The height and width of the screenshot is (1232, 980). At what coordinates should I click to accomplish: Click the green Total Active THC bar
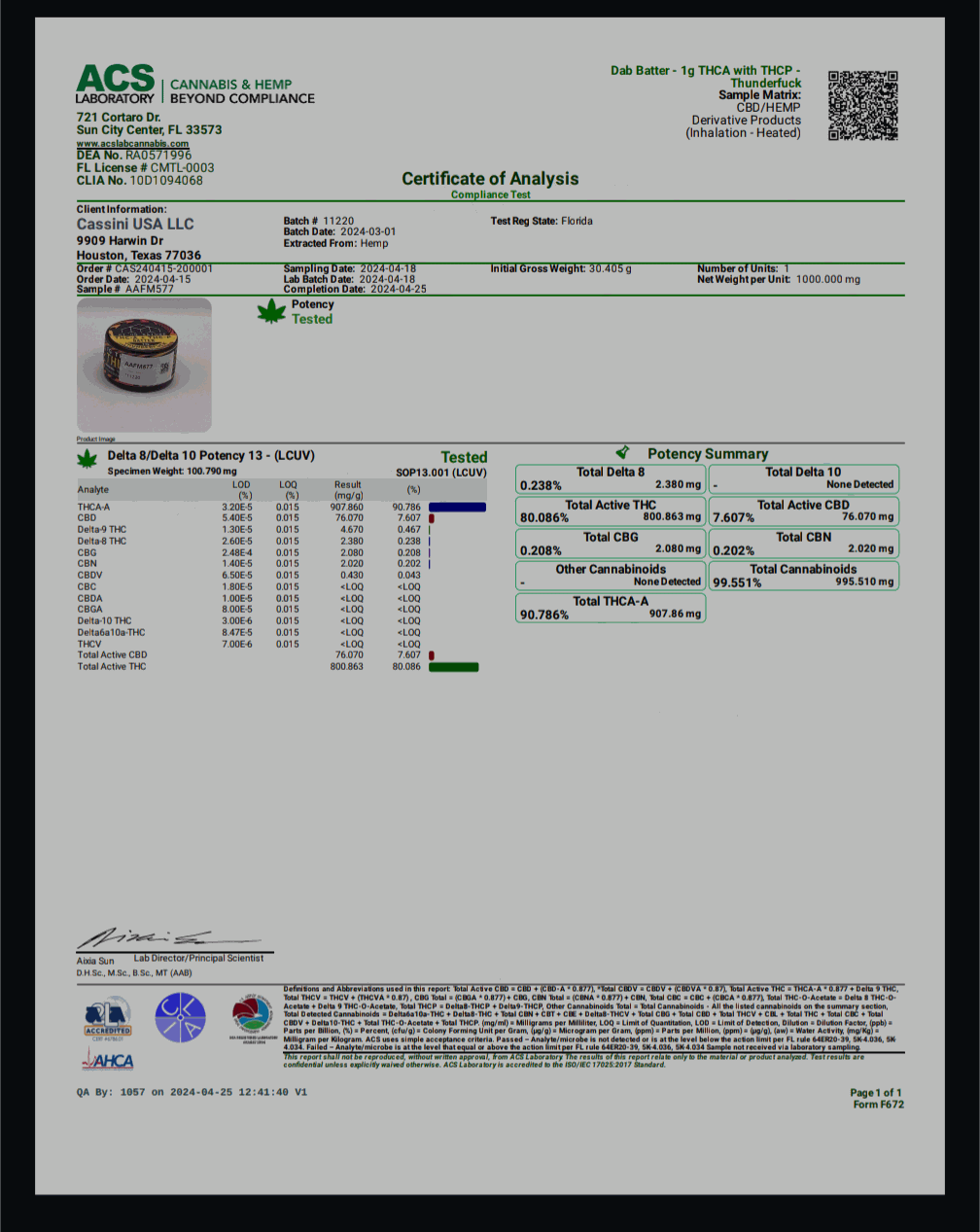pos(453,667)
